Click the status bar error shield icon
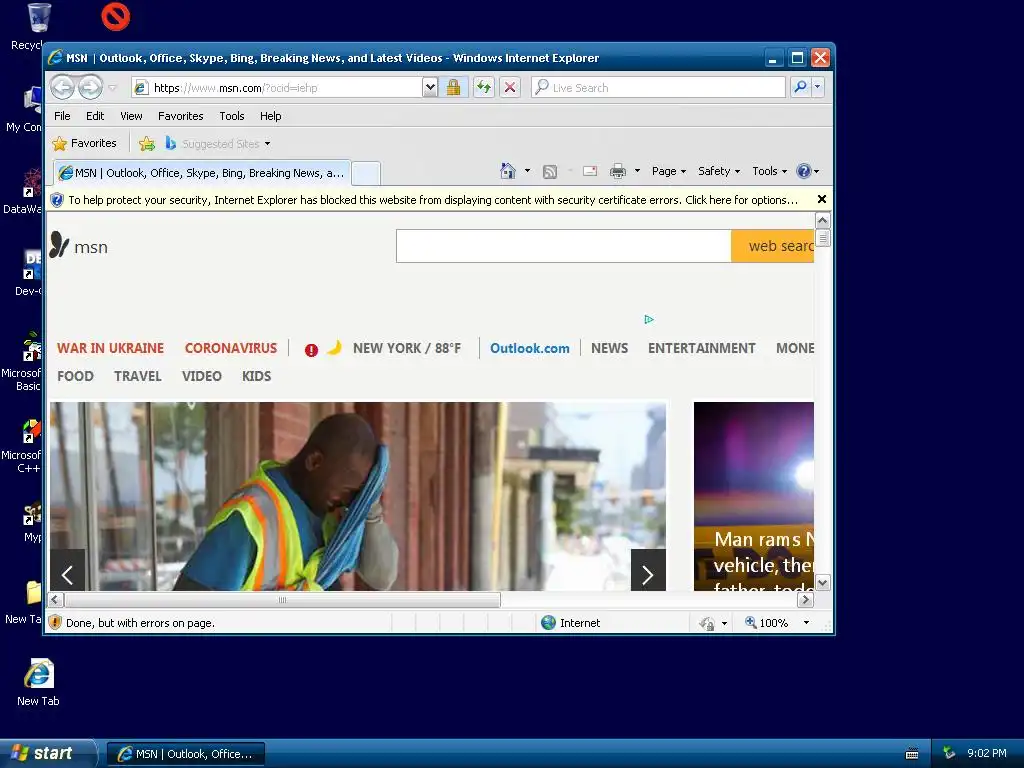1024x768 pixels. tap(56, 622)
